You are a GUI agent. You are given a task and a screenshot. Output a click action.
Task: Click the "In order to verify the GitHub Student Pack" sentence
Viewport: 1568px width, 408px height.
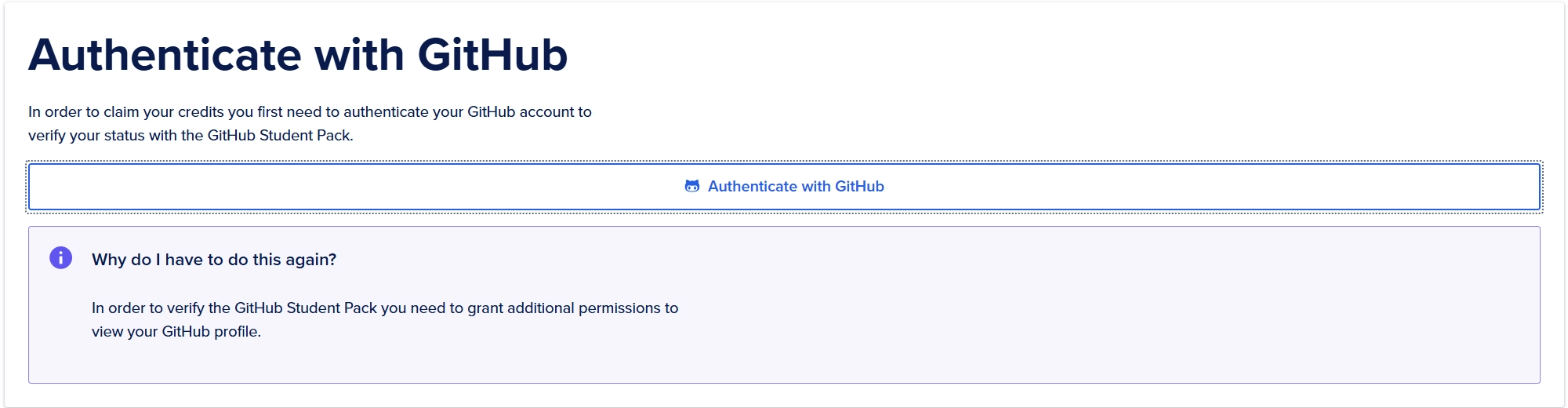pyautogui.click(x=384, y=308)
